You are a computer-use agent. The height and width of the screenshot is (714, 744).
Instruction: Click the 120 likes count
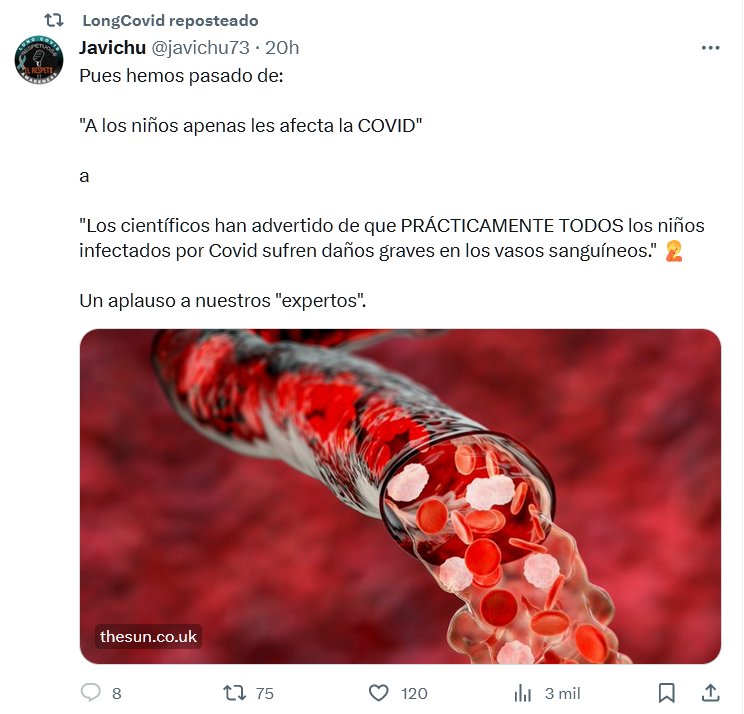coord(414,694)
